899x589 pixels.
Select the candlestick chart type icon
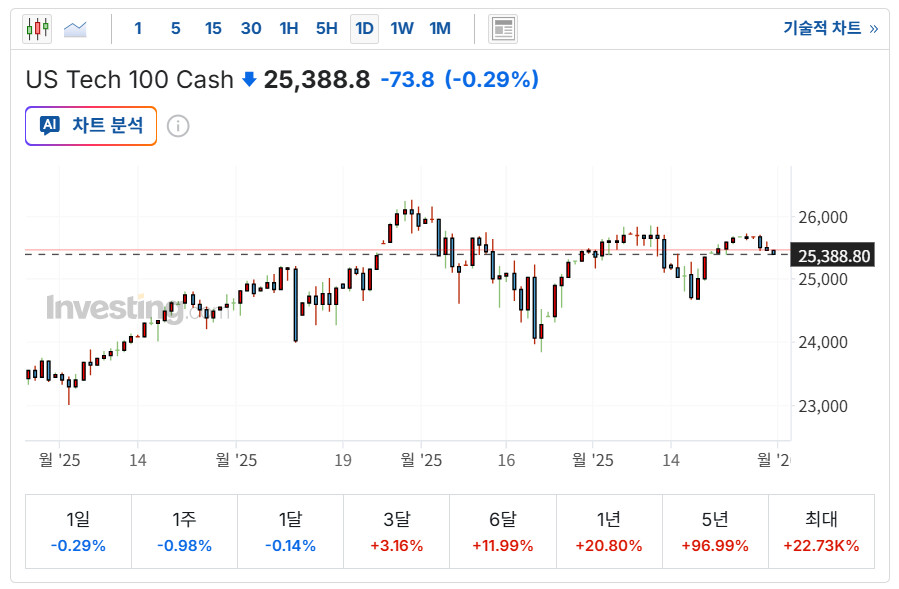(x=37, y=29)
